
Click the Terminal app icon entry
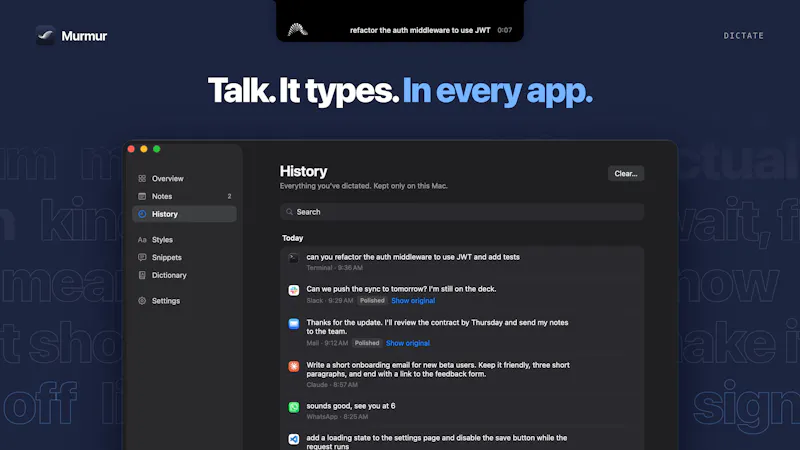(x=293, y=258)
